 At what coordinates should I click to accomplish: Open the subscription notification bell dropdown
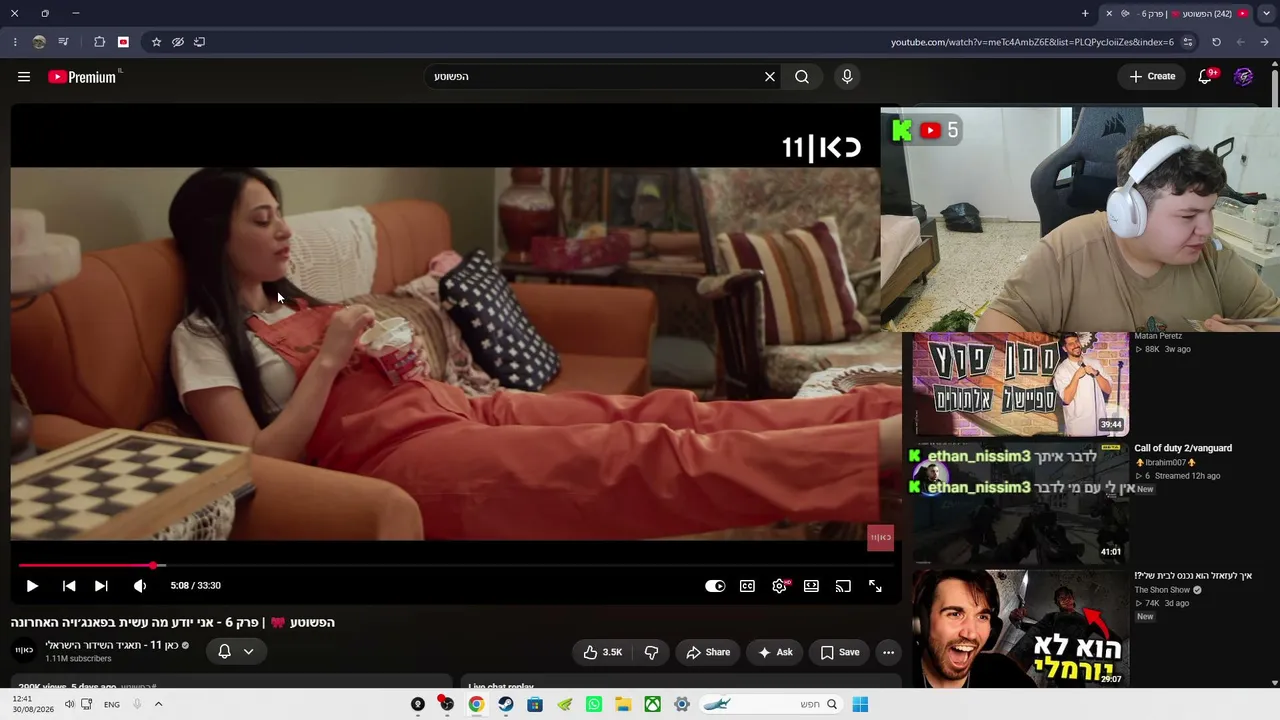click(x=236, y=652)
